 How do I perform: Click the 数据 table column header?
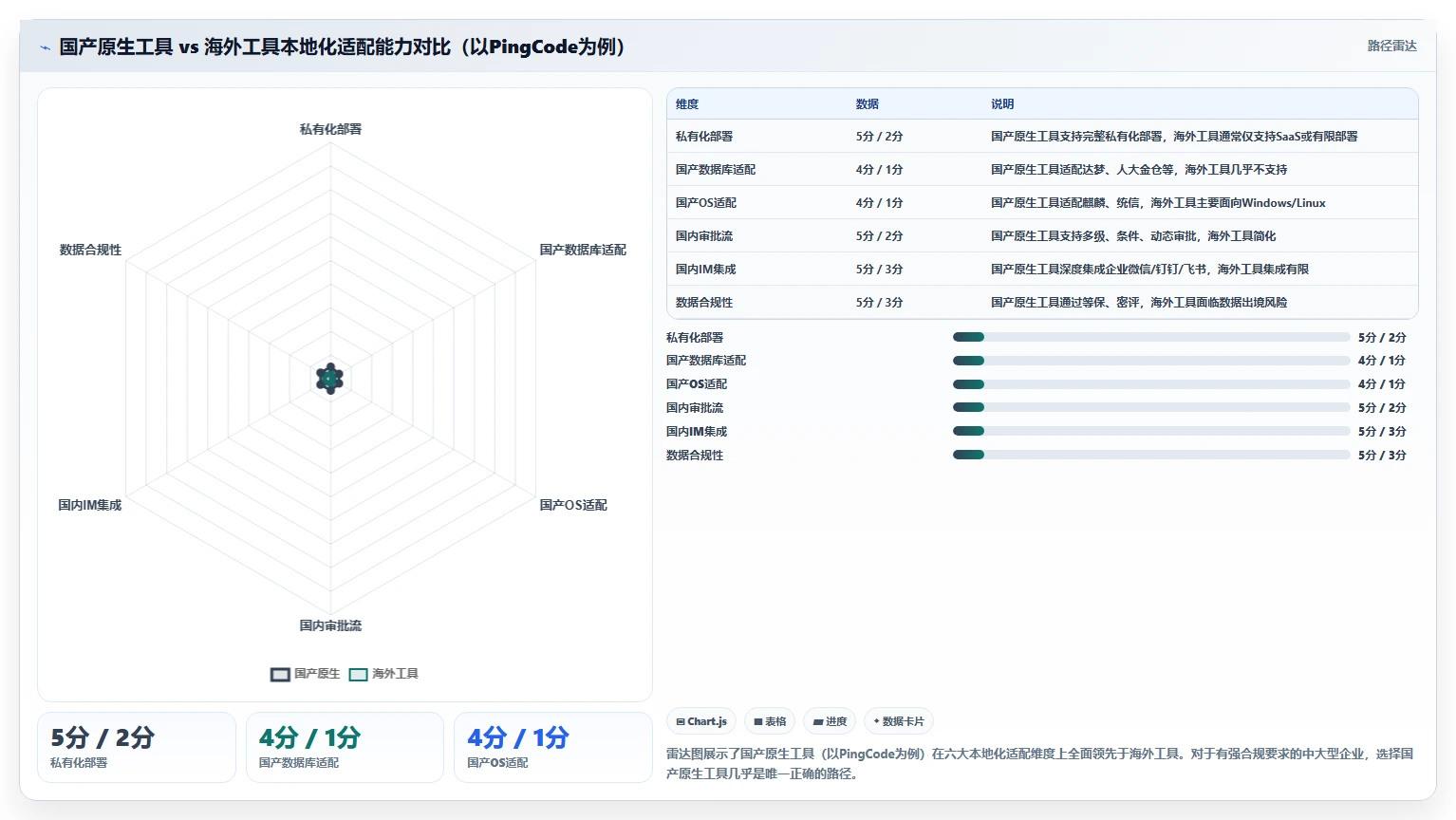click(x=868, y=104)
